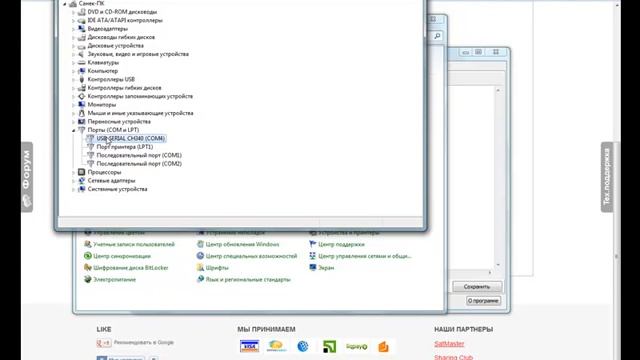The image size is (640, 360).
Task: Click the Центр специальных возможностей icon
Action: pyautogui.click(x=200, y=256)
